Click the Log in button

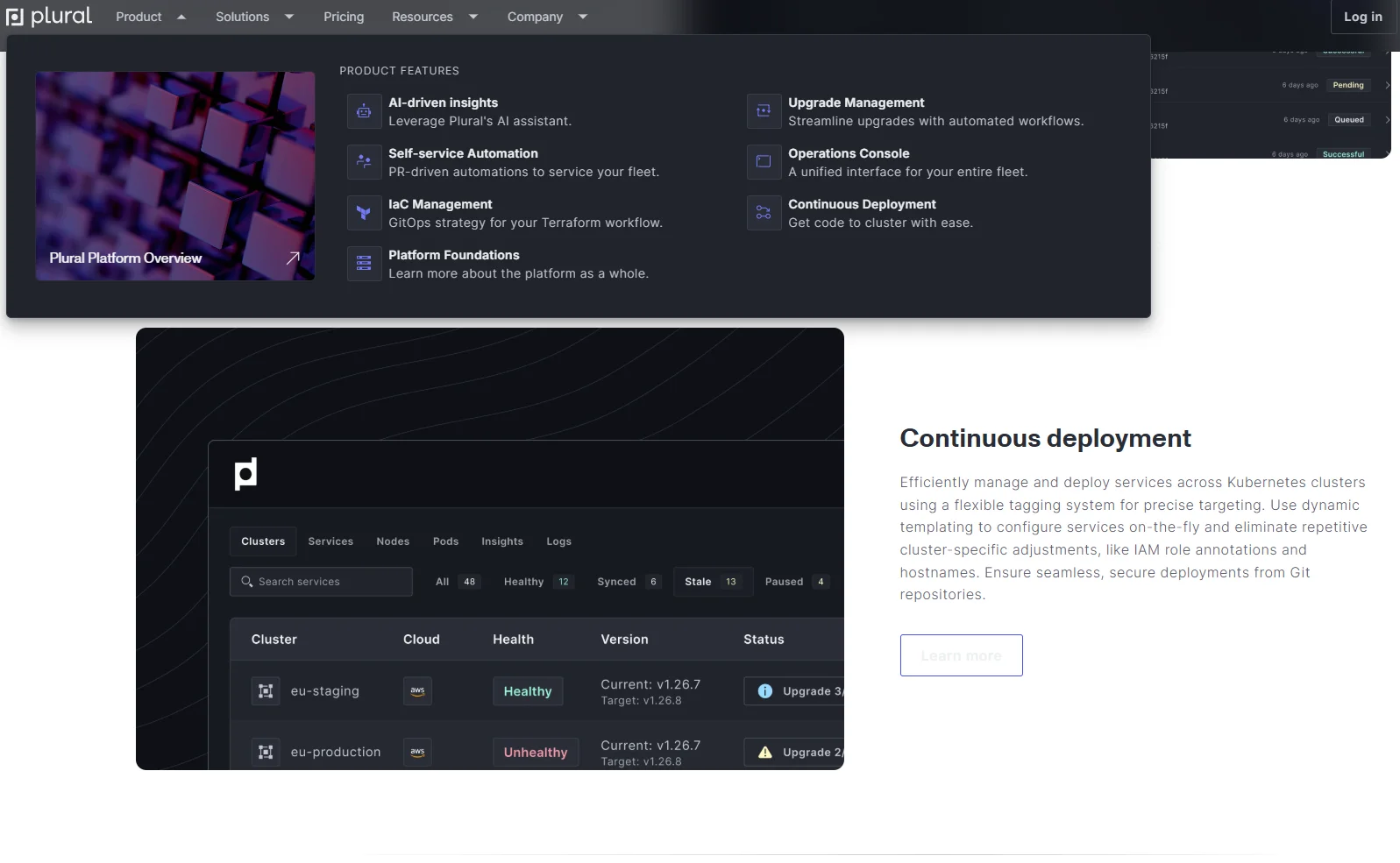pos(1363,17)
